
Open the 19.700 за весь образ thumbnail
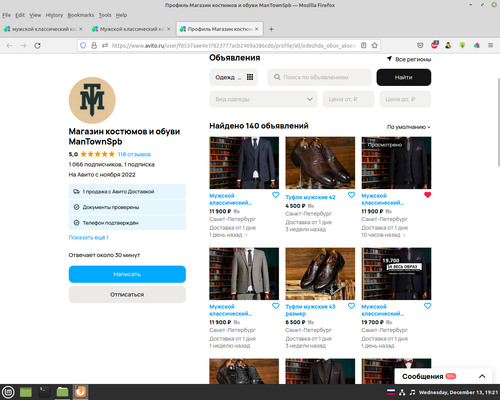click(396, 274)
